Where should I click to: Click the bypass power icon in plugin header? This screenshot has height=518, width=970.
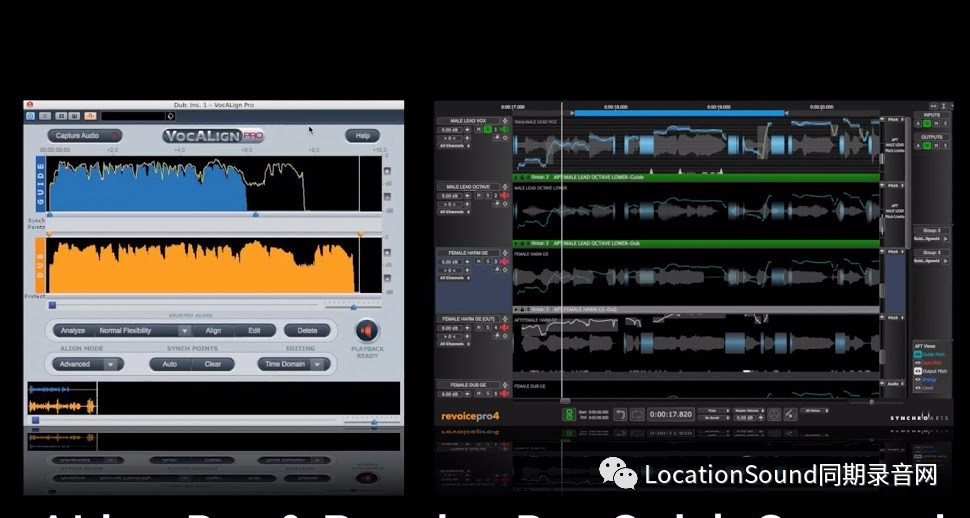(x=32, y=116)
